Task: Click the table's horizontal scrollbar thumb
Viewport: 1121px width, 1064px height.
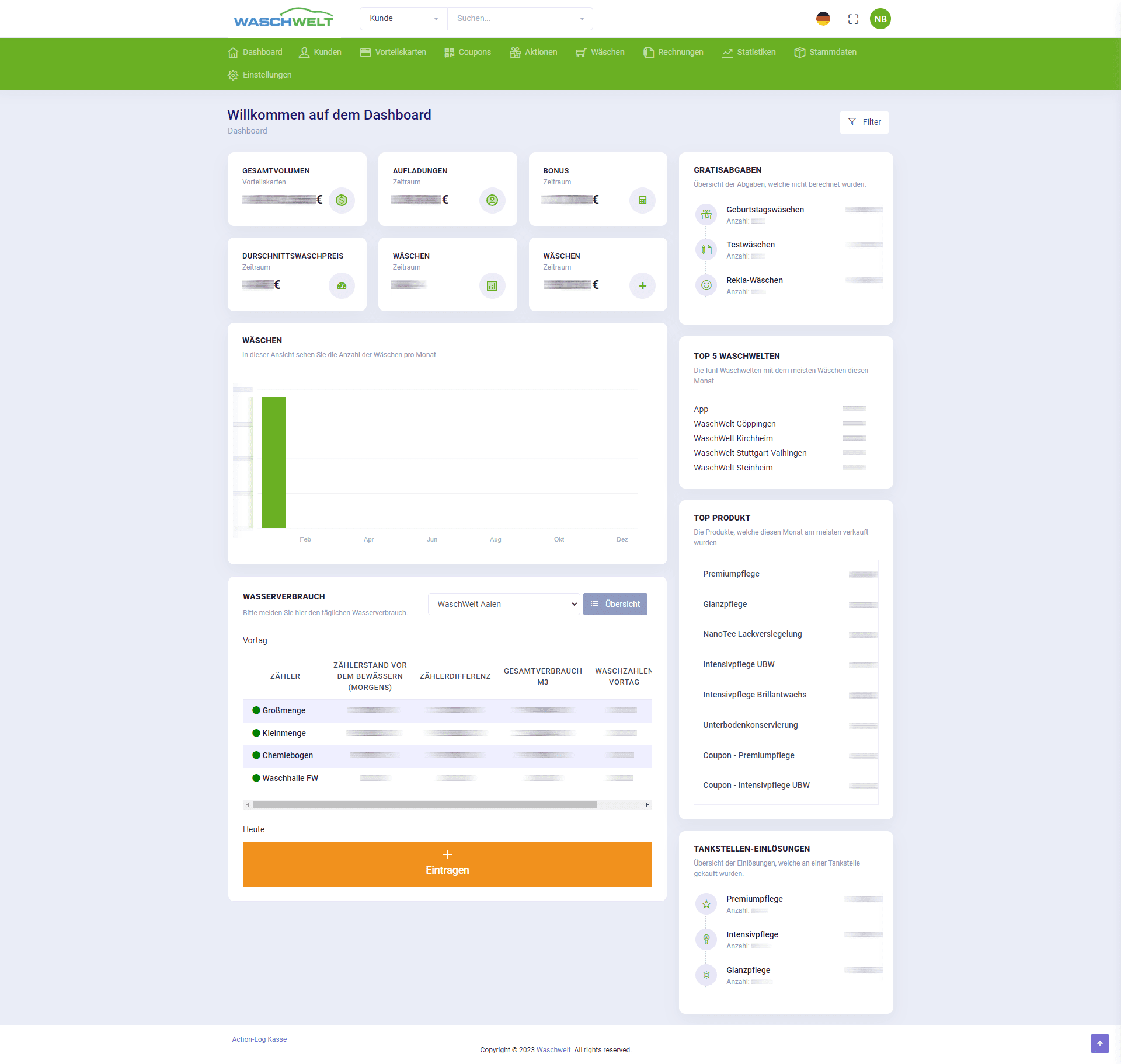Action: coord(425,804)
